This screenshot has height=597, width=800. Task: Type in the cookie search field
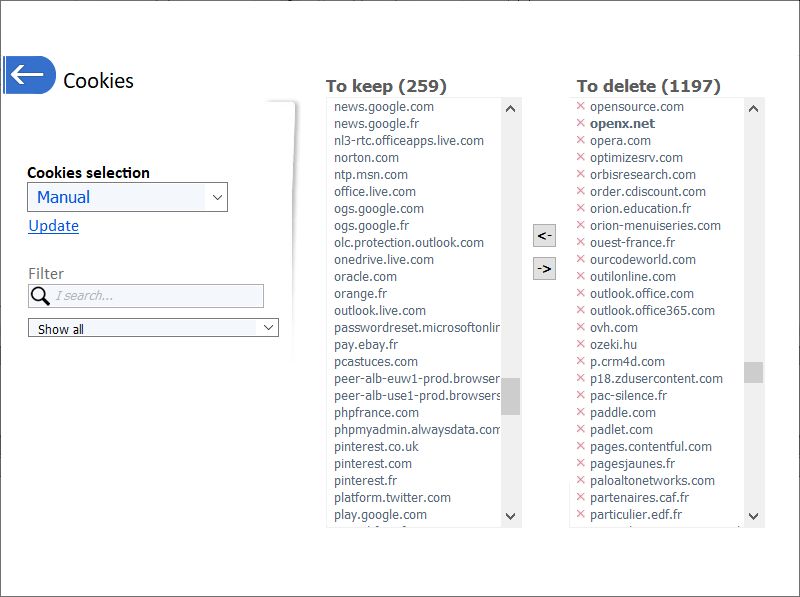click(x=155, y=295)
